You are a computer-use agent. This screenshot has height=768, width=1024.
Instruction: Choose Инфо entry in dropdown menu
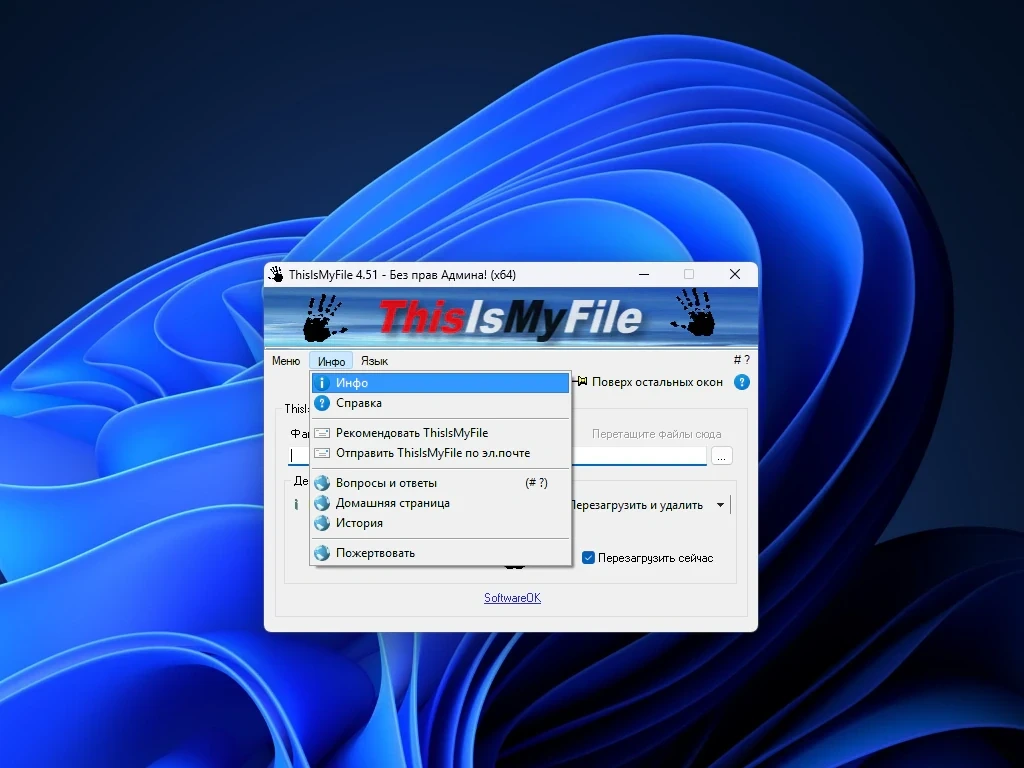440,383
